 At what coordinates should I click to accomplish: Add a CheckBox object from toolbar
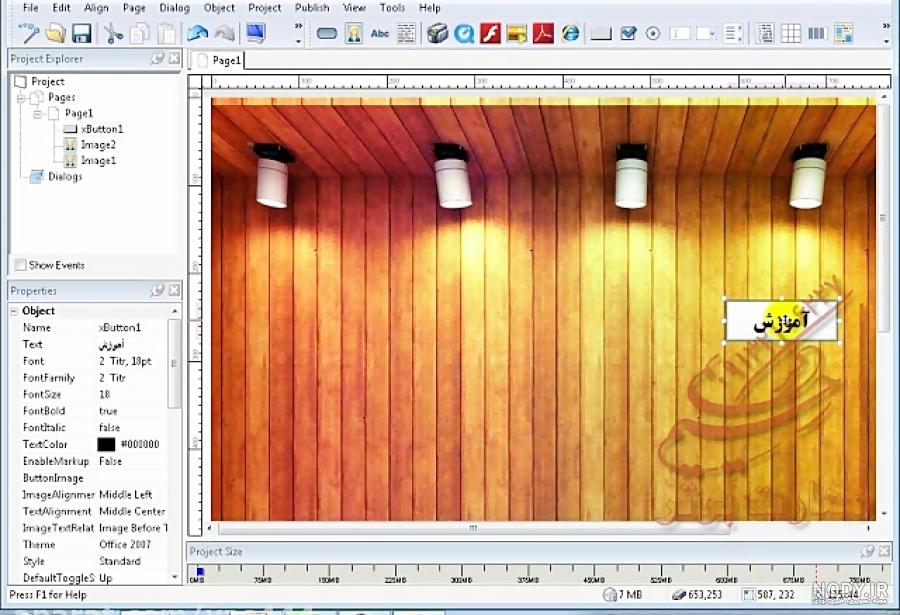pyautogui.click(x=629, y=34)
